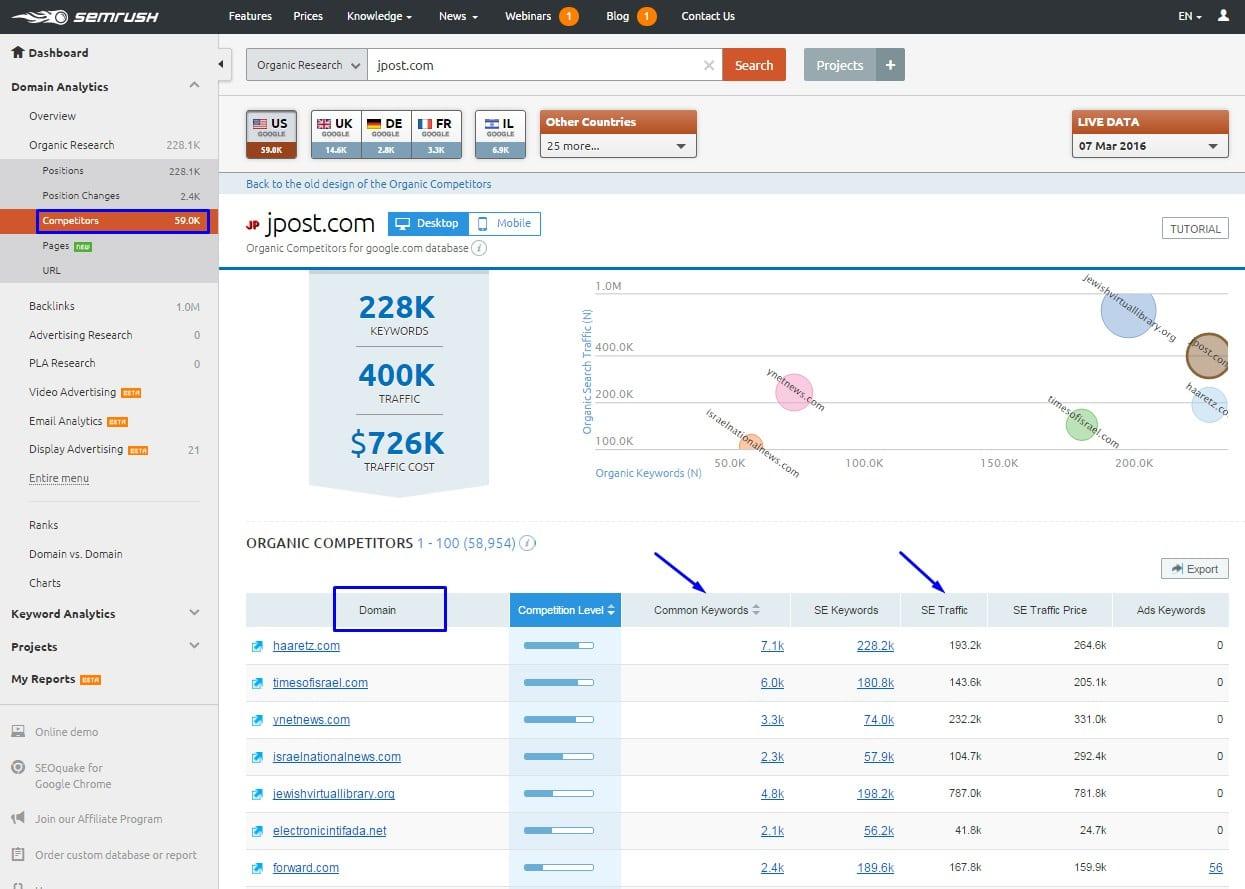Open forward.com external link icon
Screen dimensions: 1245x889
[x=258, y=868]
